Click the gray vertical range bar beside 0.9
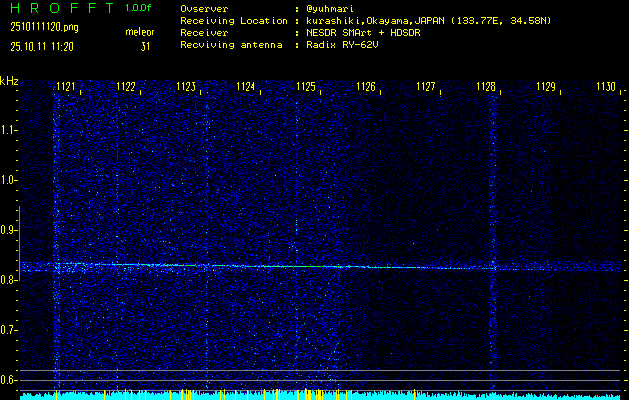The height and width of the screenshot is (400, 629). (x=19, y=243)
